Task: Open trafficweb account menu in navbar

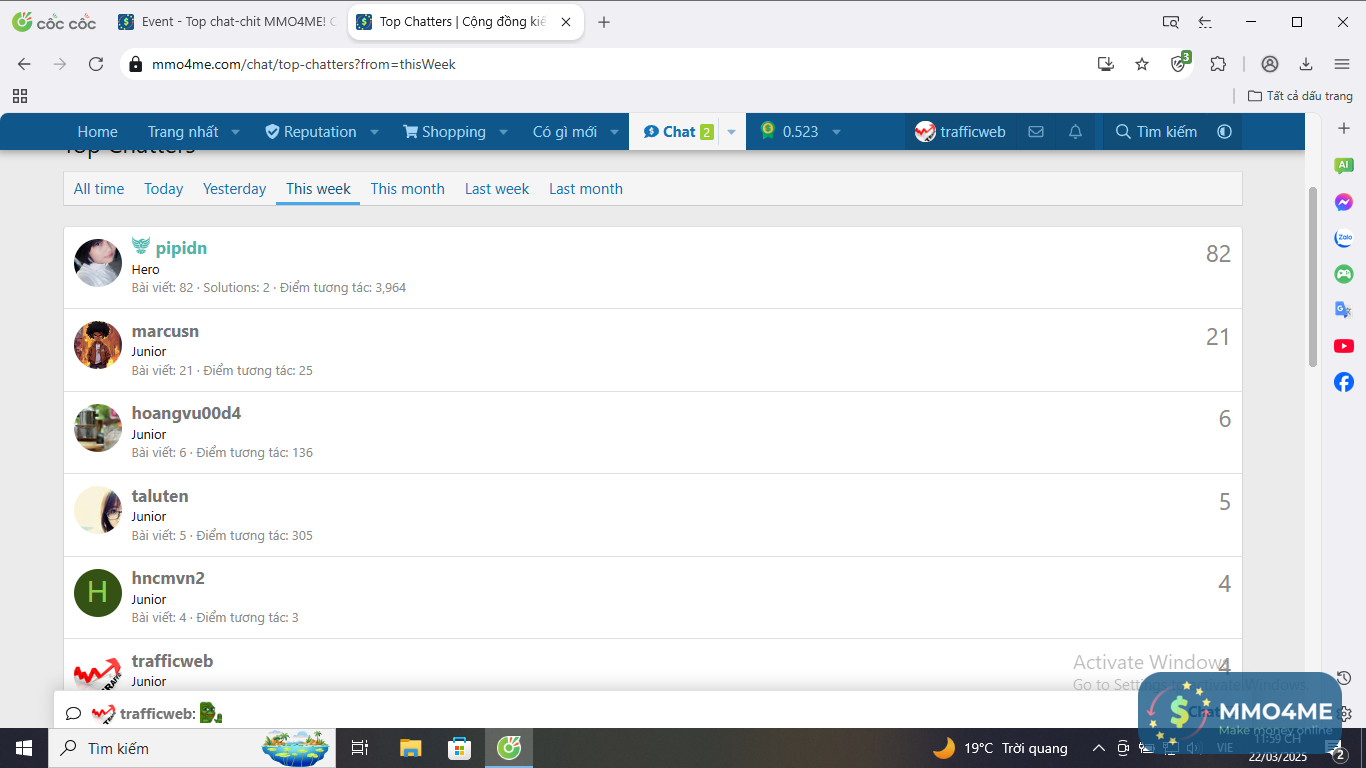Action: [x=960, y=132]
